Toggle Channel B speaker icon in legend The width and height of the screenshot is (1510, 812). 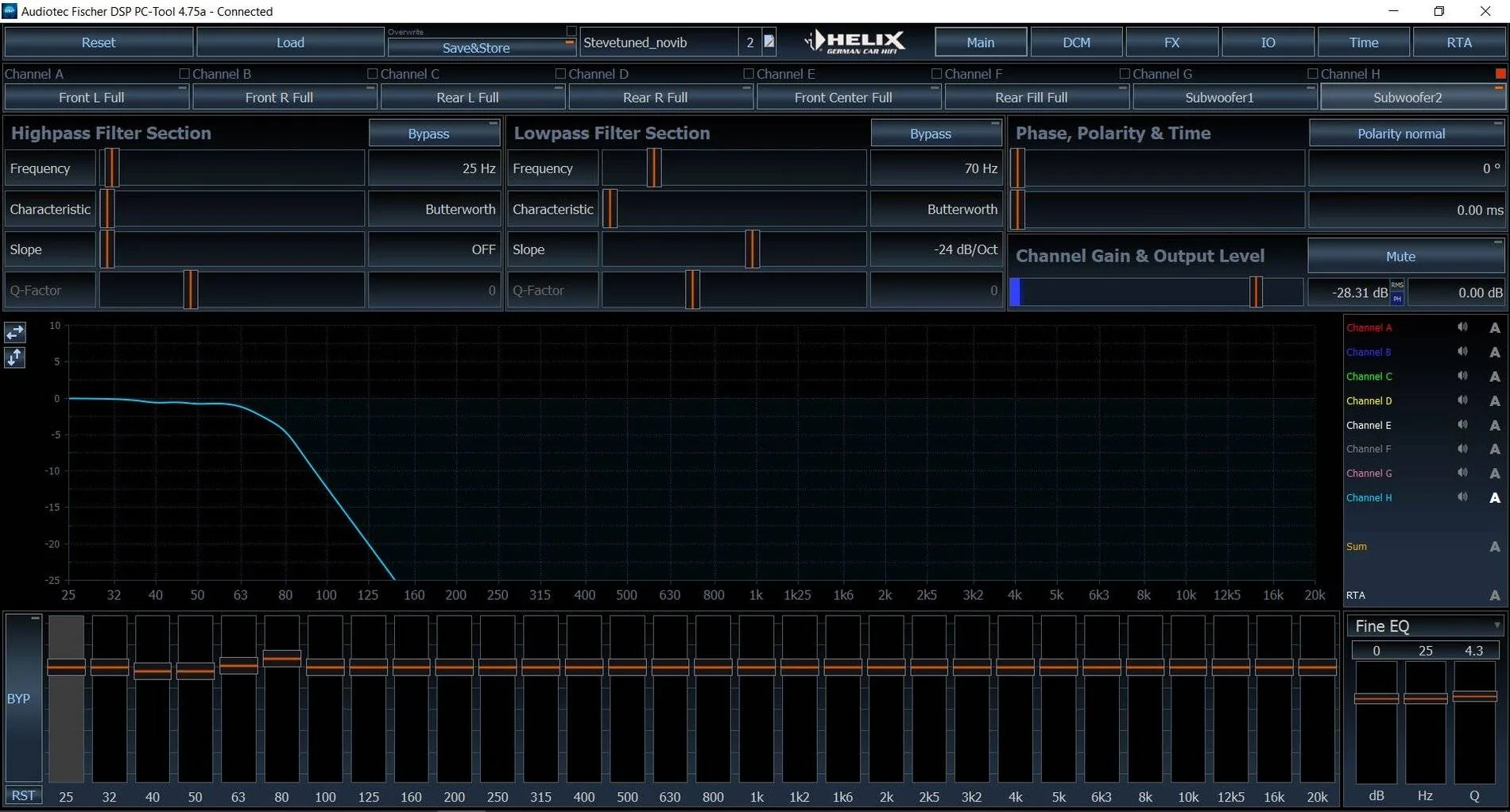click(1462, 351)
